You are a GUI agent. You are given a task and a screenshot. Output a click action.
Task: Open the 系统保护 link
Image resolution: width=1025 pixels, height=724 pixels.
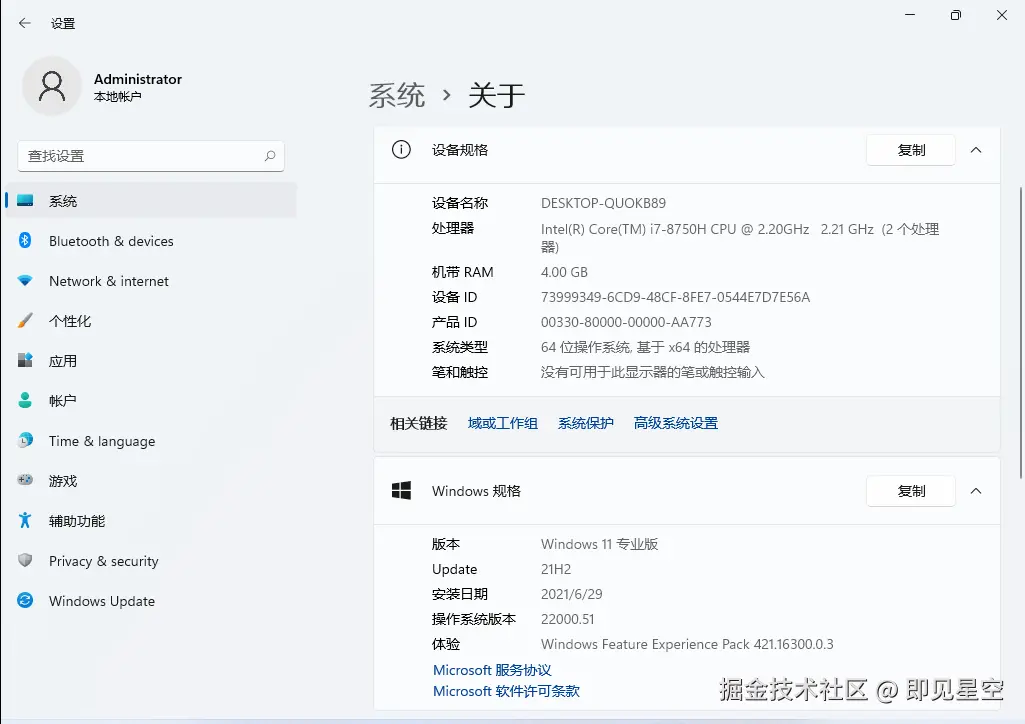586,423
